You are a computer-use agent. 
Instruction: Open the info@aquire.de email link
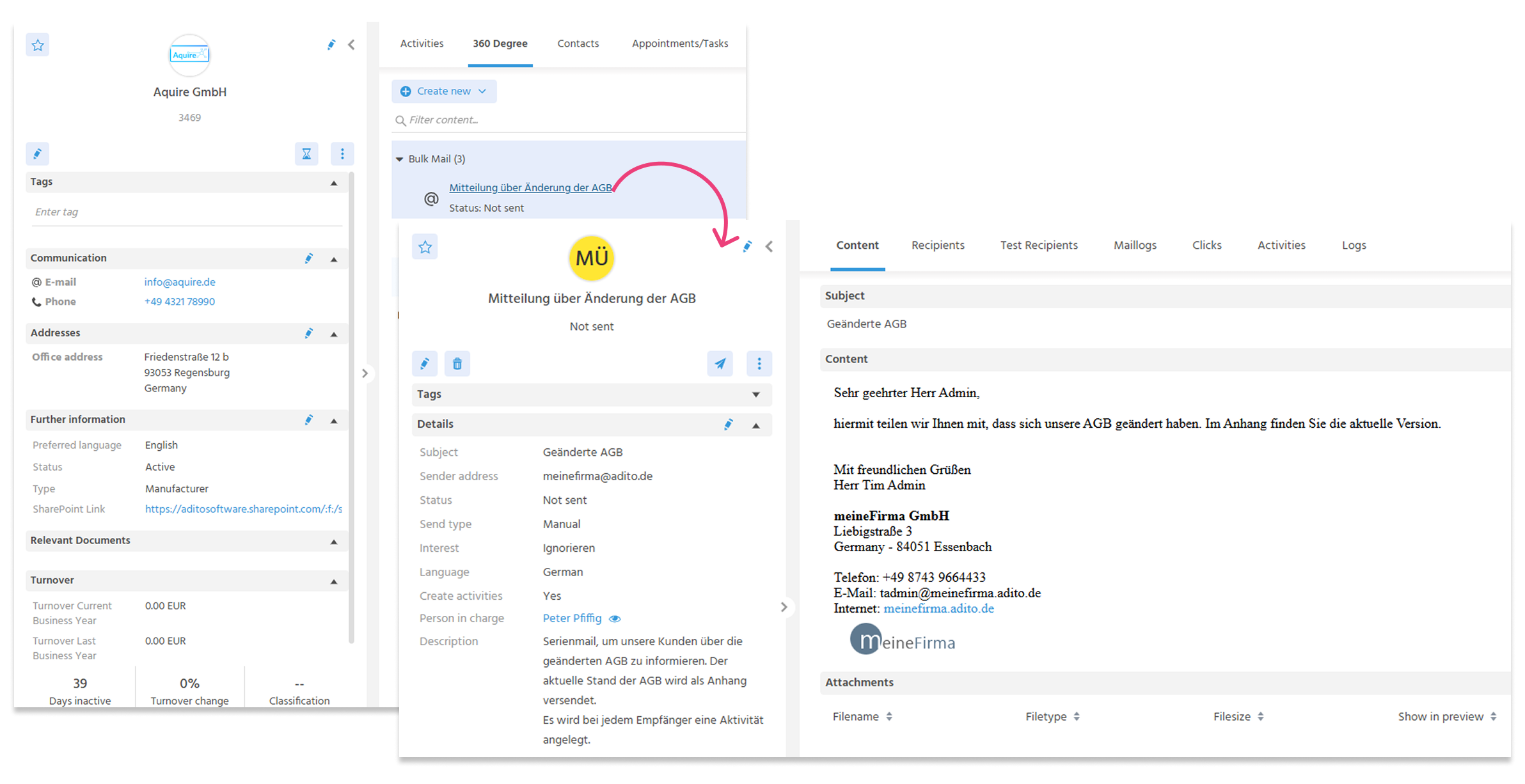(x=180, y=282)
